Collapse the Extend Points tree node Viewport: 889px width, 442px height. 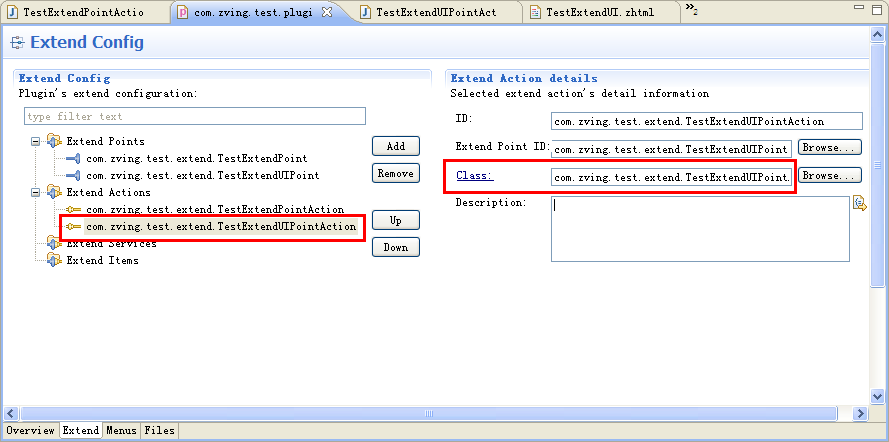36,141
